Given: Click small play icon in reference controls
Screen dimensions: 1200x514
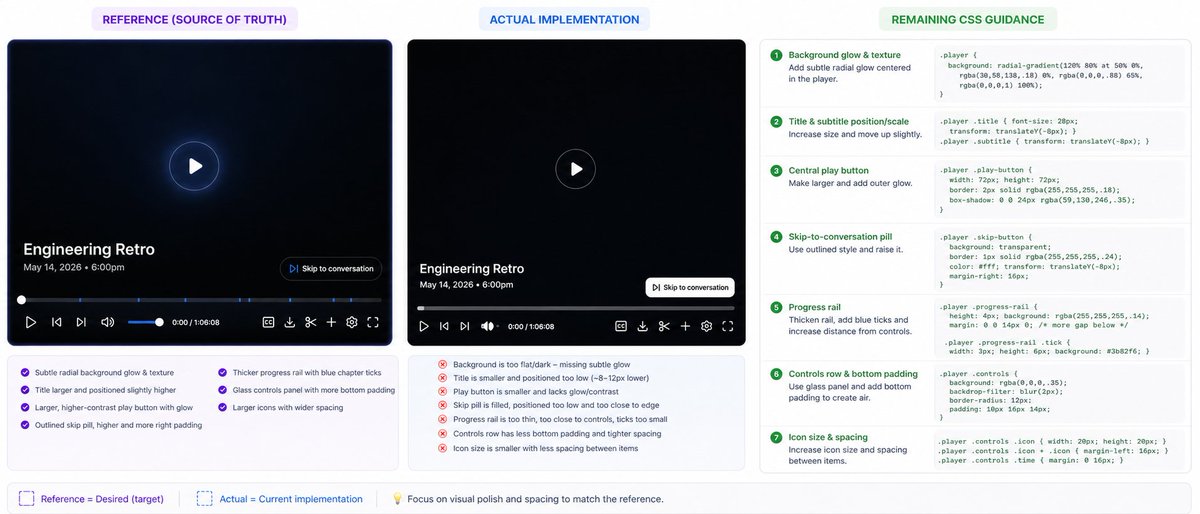Looking at the screenshot, I should [31, 322].
